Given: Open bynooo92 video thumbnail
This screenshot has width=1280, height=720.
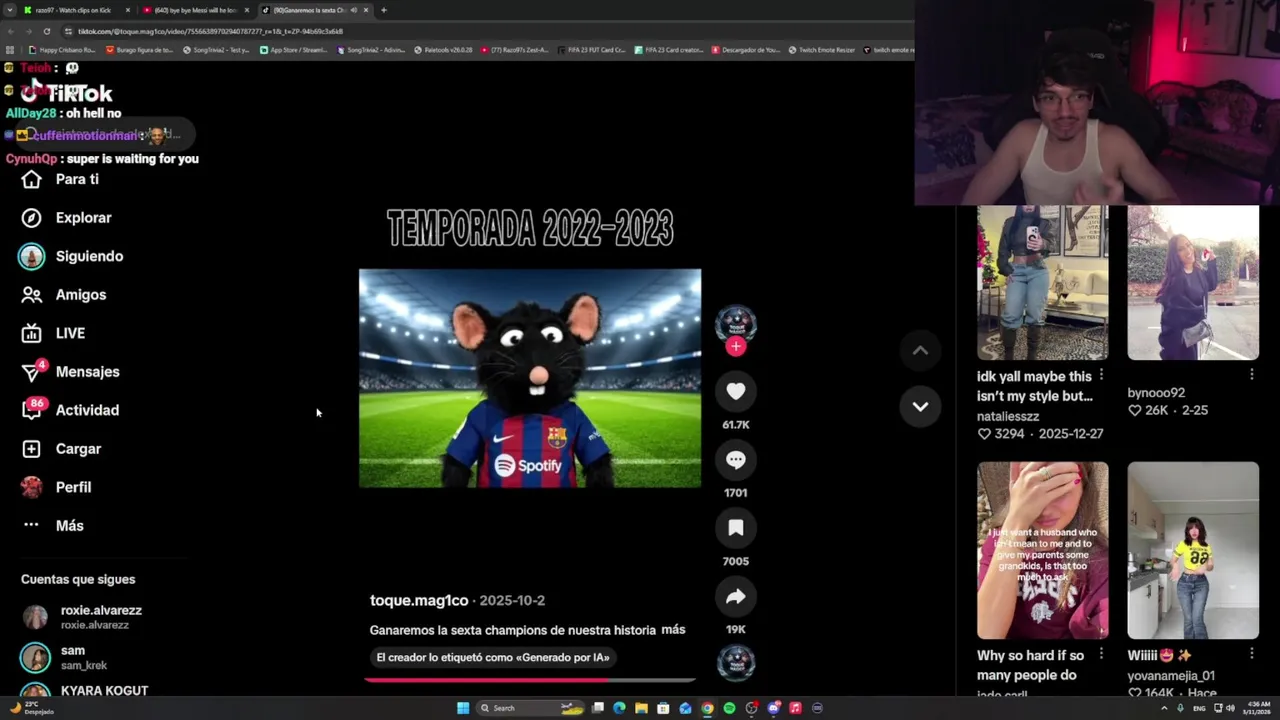Looking at the screenshot, I should tap(1193, 283).
